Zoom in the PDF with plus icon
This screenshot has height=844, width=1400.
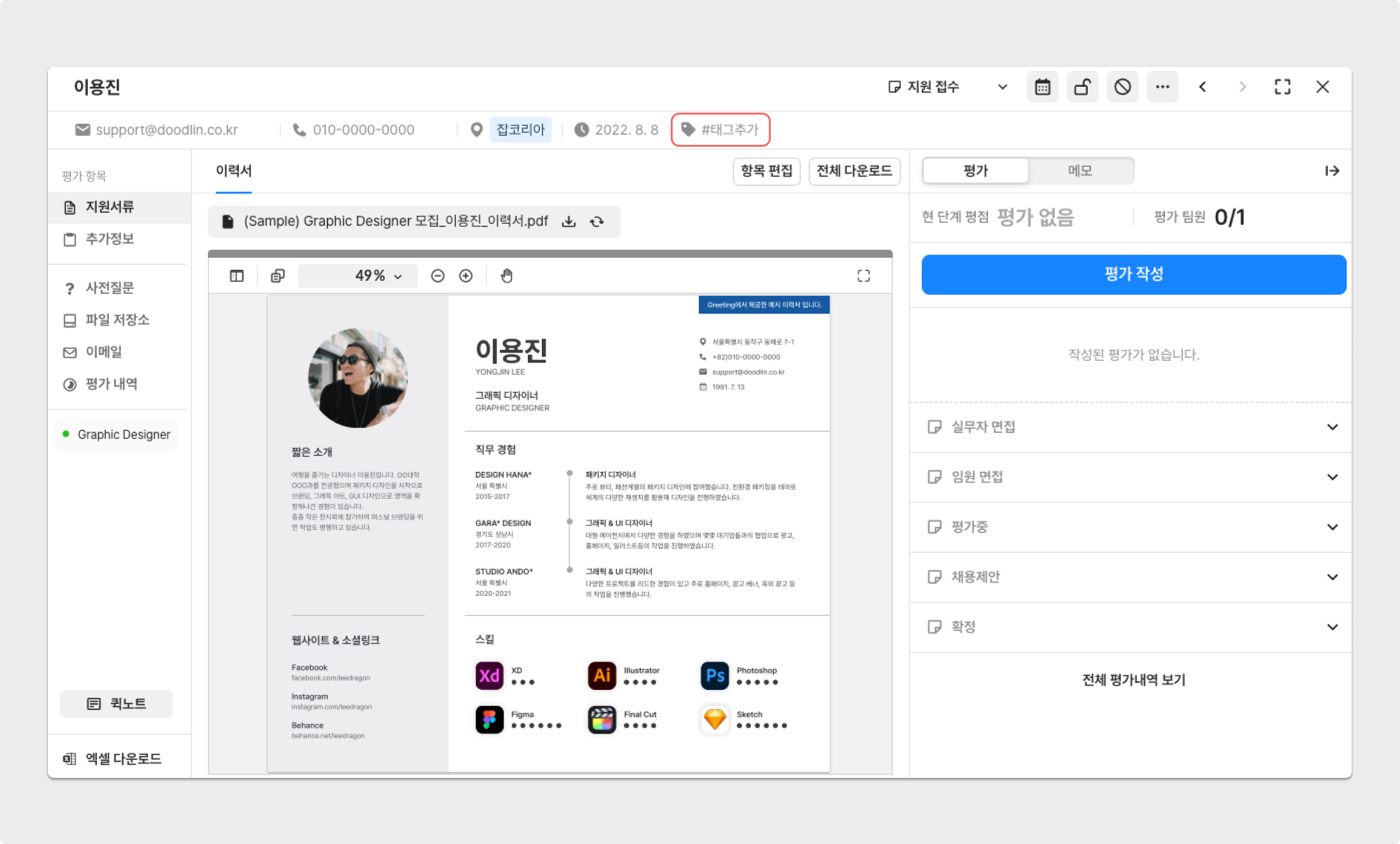click(465, 276)
